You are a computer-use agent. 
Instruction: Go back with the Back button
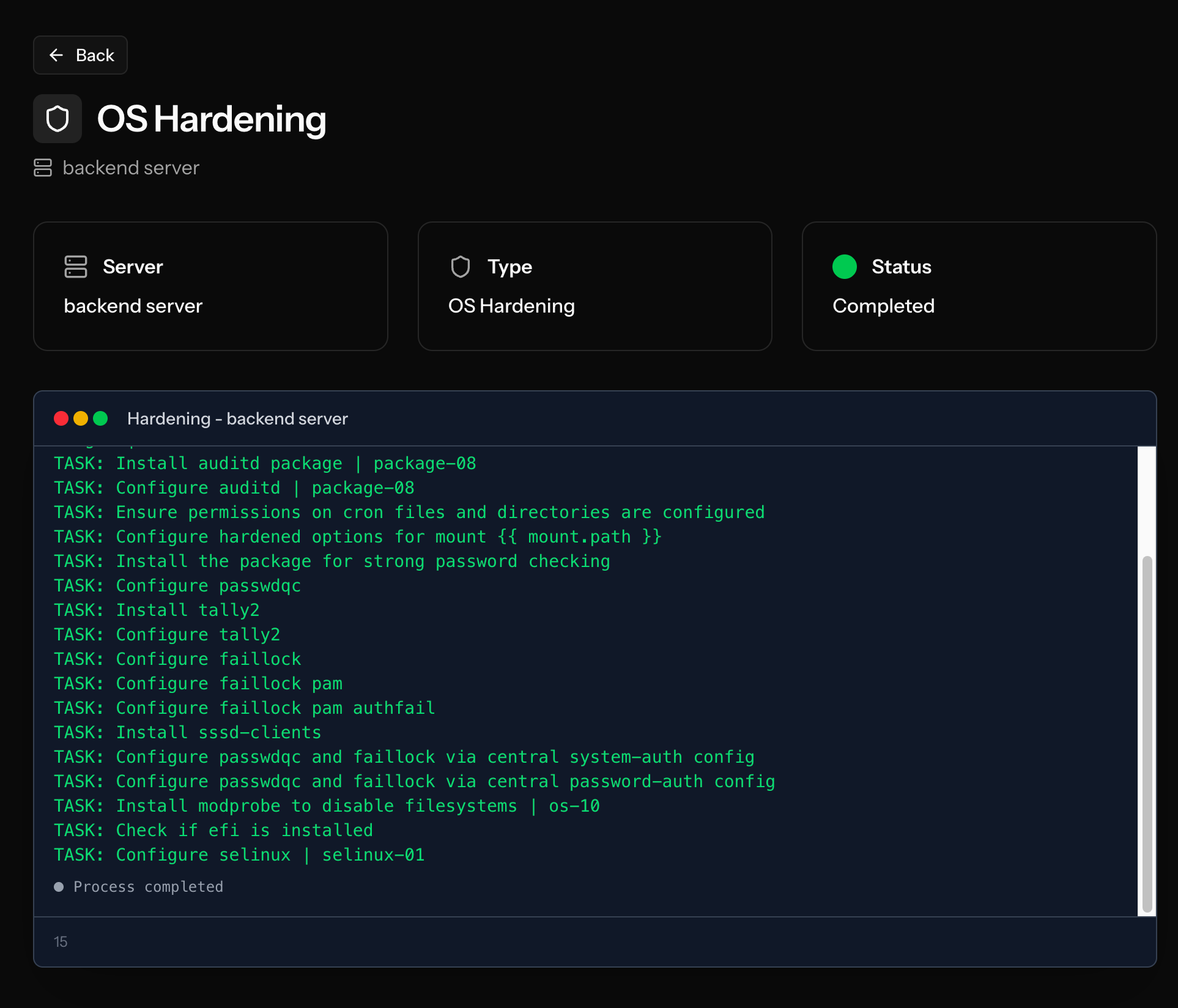80,55
